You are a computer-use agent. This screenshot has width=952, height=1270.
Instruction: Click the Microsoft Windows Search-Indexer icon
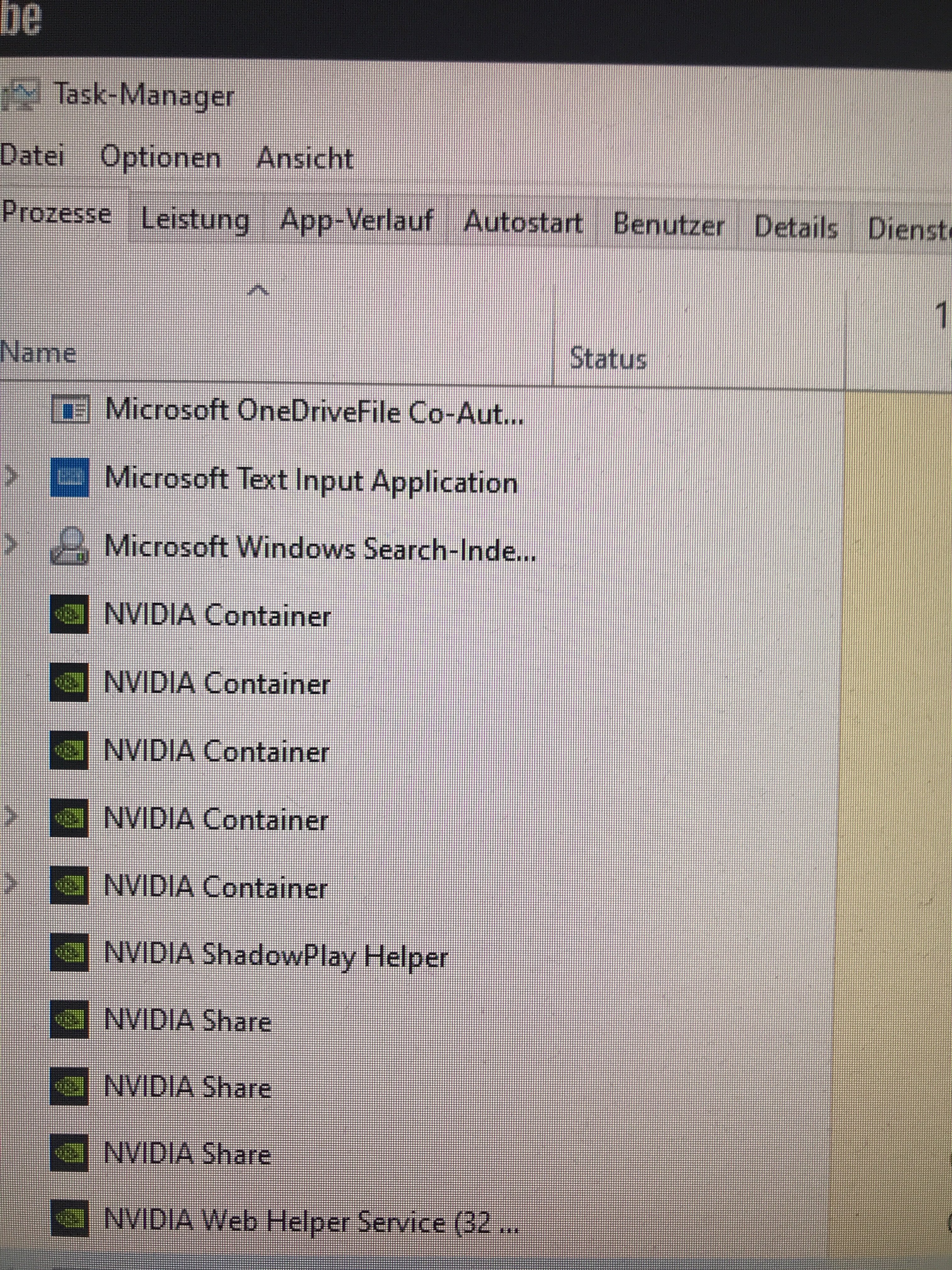click(x=70, y=546)
